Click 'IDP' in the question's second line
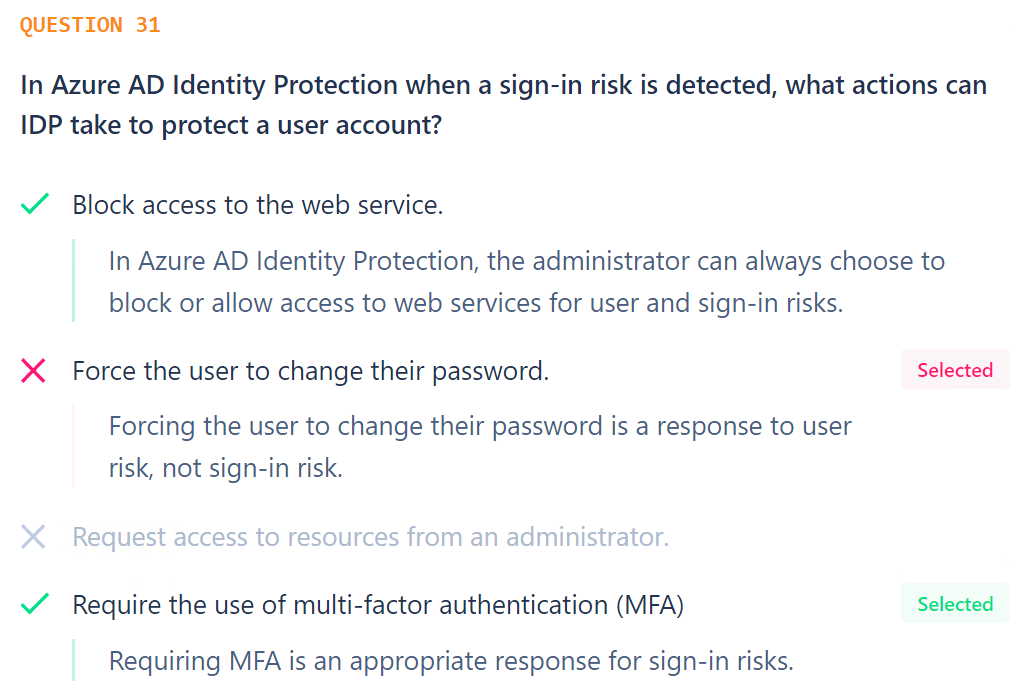 41,125
